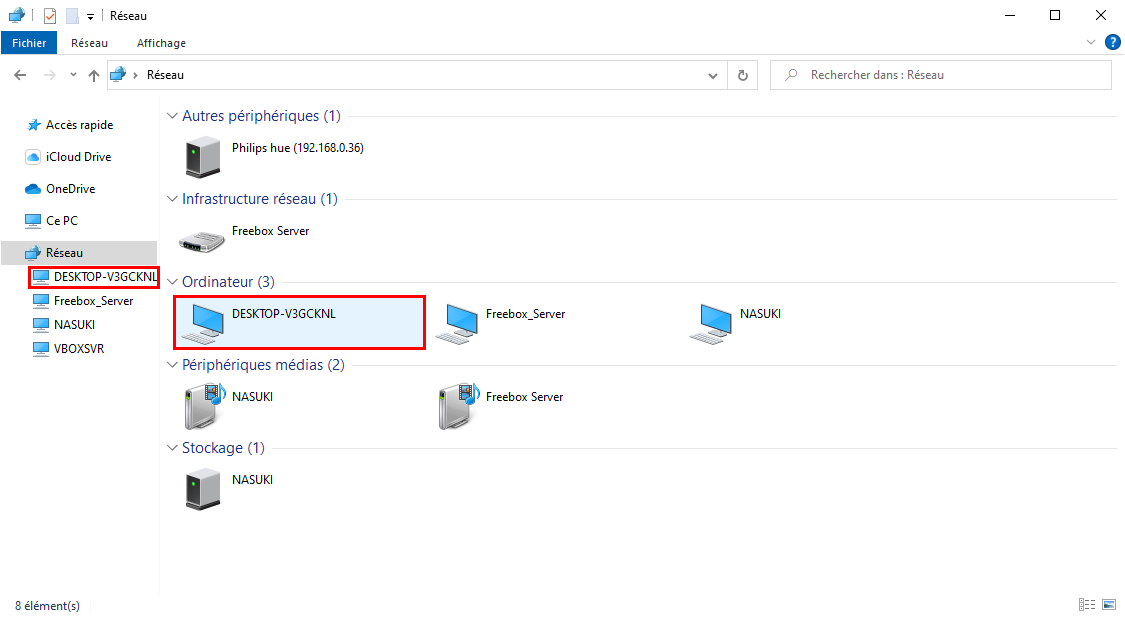Click the Réseau breadcrumb in address bar

pos(165,75)
